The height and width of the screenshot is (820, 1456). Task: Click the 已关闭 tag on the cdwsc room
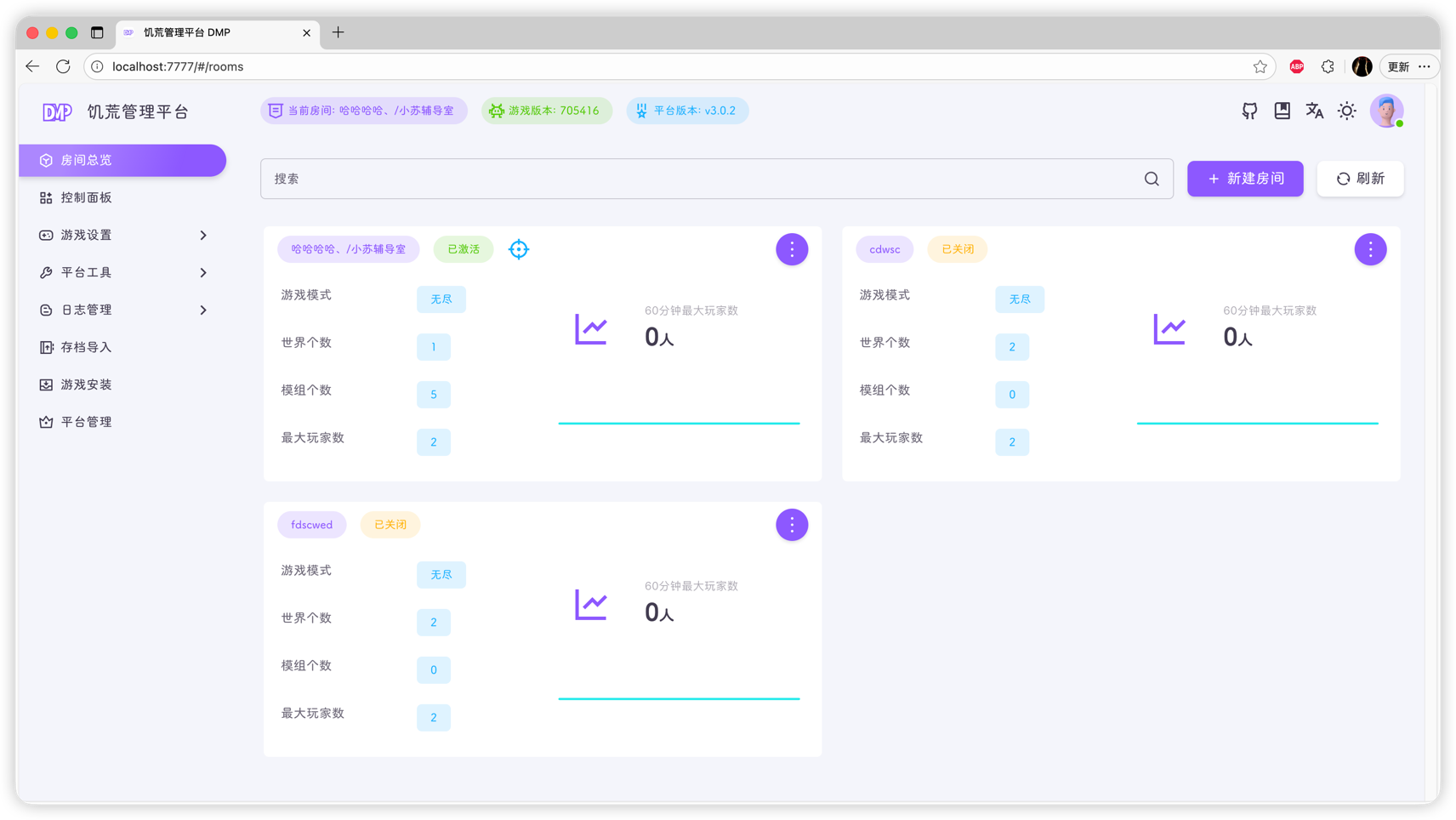click(x=957, y=249)
